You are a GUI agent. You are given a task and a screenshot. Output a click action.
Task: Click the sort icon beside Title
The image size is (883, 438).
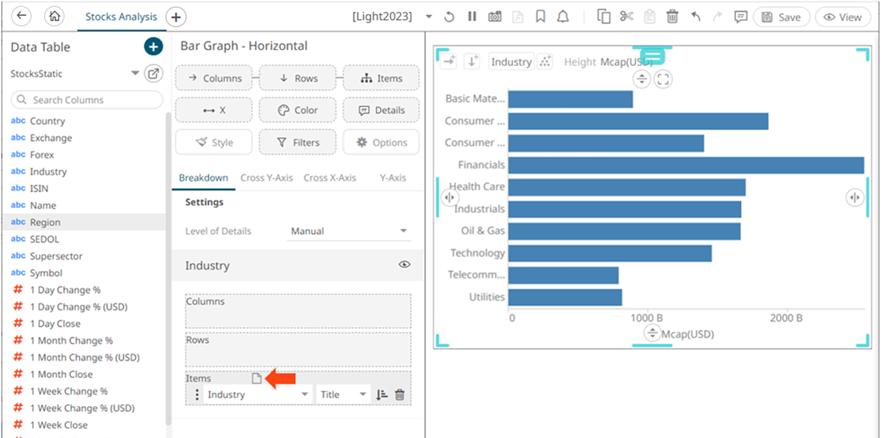tap(382, 395)
